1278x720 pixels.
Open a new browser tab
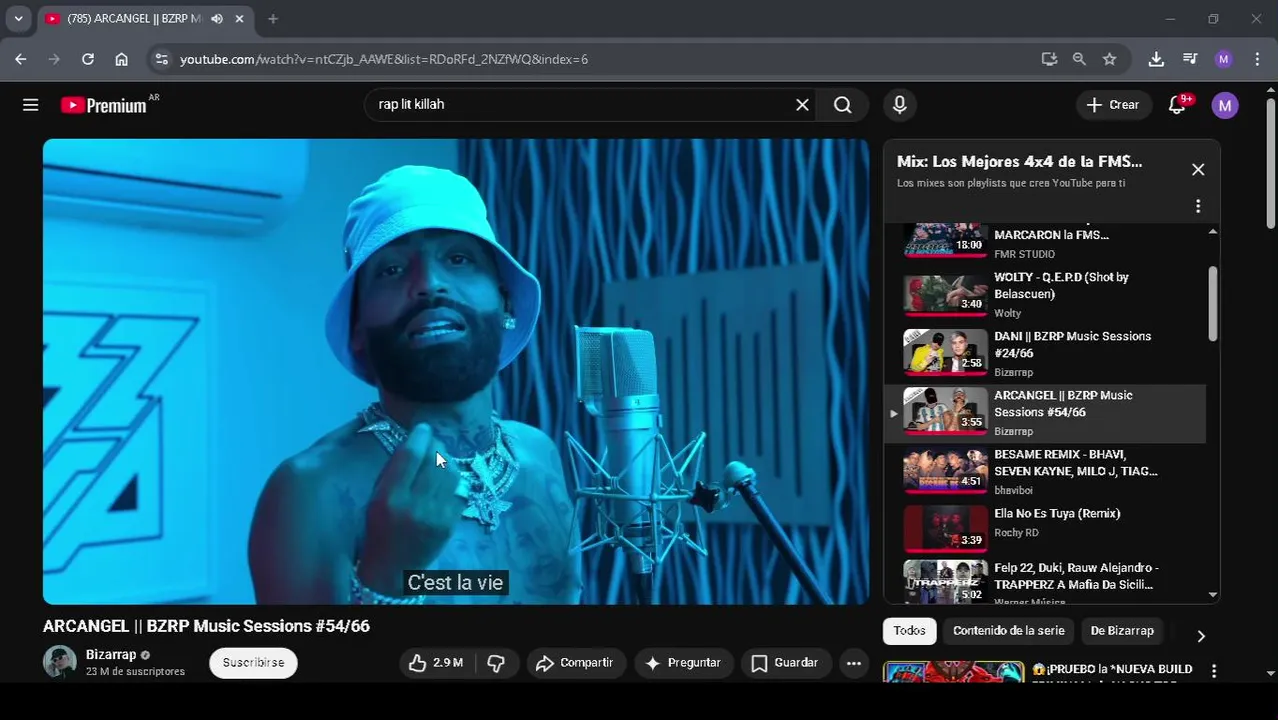(273, 18)
